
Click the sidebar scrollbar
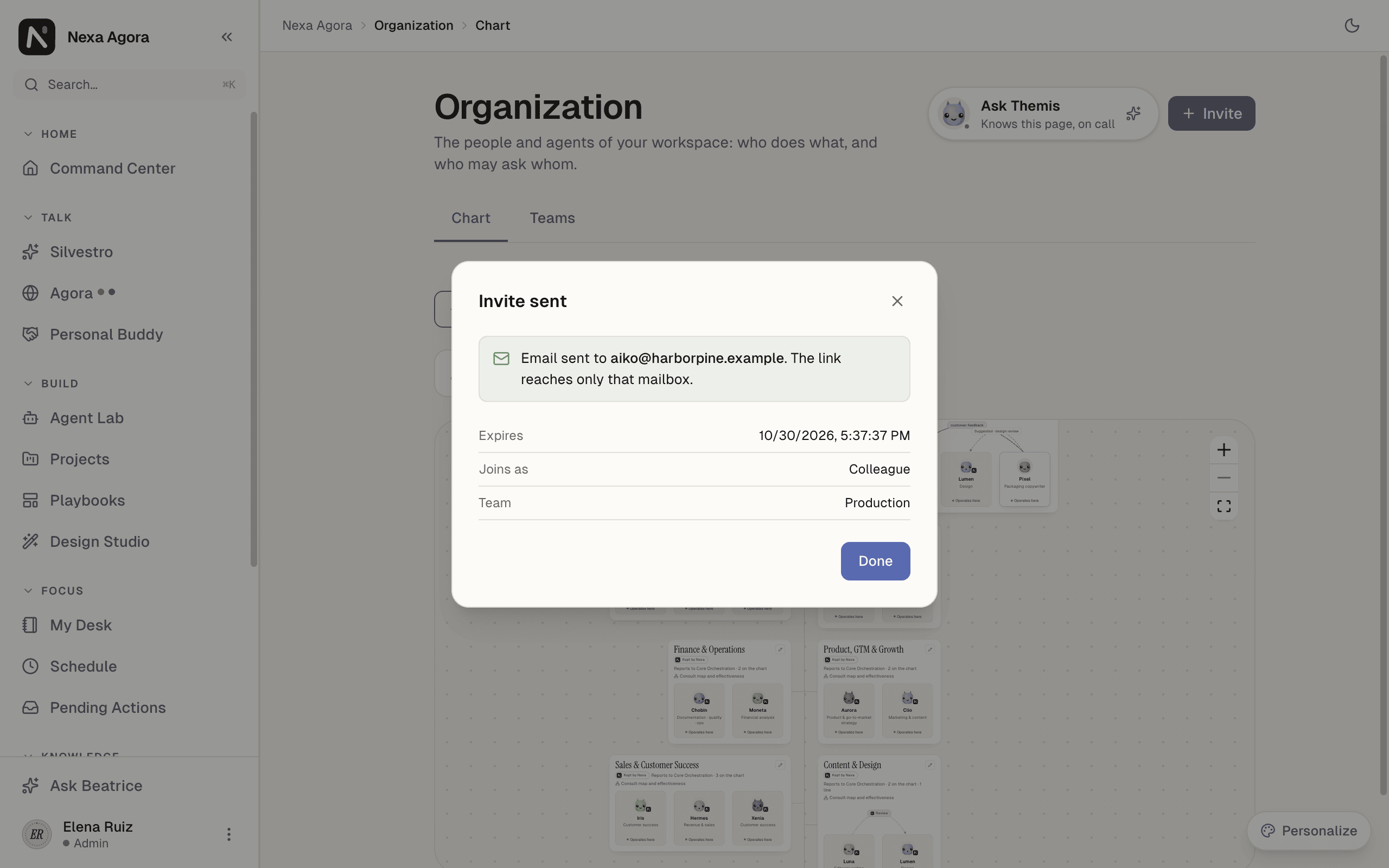pyautogui.click(x=254, y=339)
